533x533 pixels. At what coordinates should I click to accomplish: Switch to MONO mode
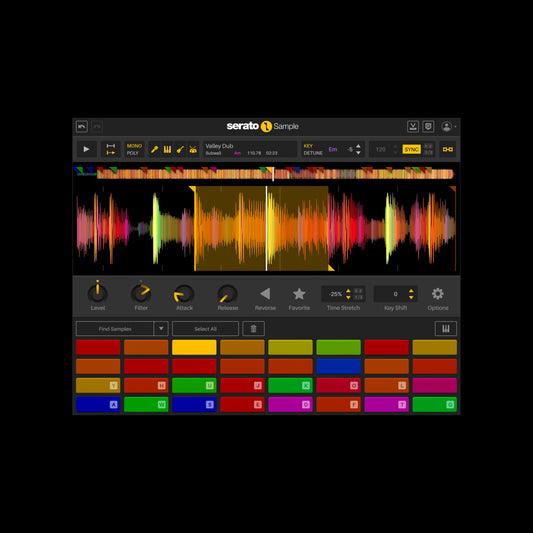pos(134,146)
